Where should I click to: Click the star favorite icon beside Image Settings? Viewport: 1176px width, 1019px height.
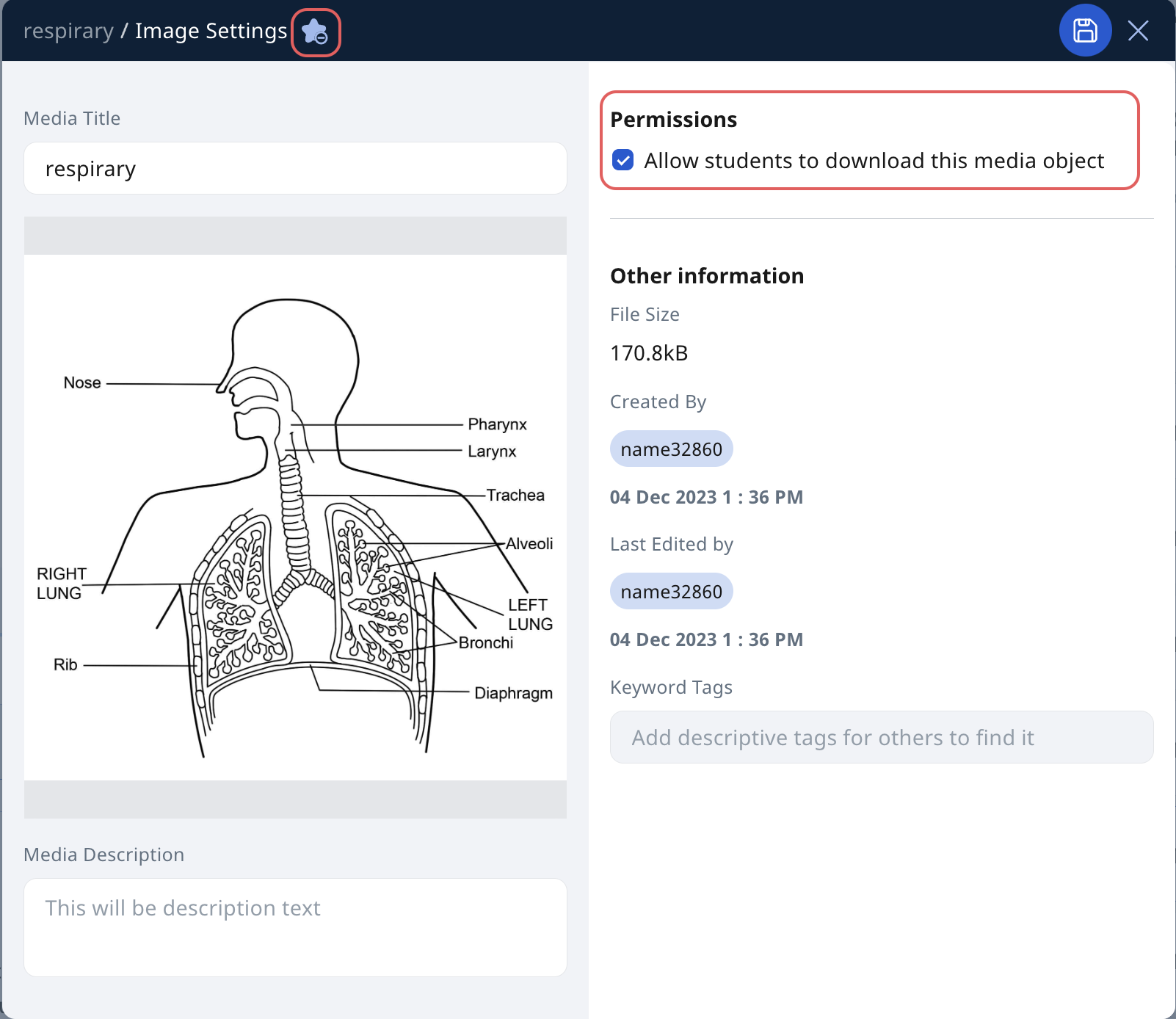coord(316,32)
